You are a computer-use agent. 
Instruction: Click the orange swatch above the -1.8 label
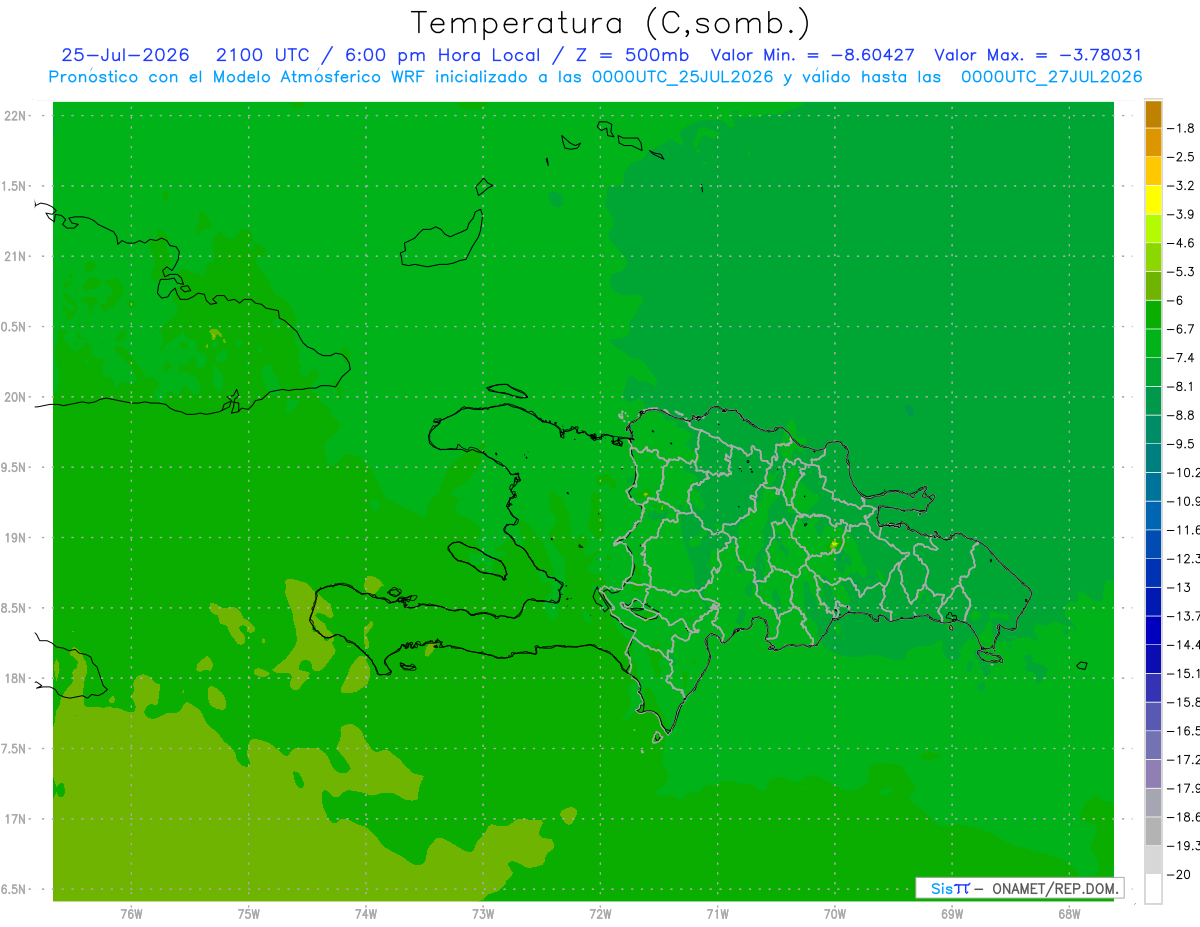click(1153, 114)
